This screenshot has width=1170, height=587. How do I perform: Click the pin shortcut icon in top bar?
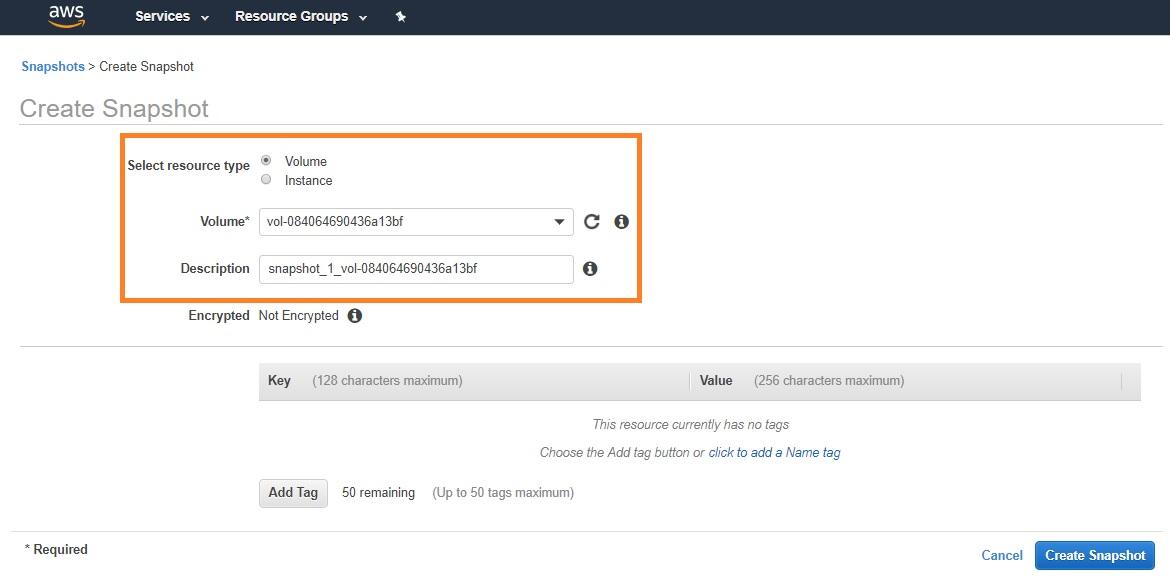pyautogui.click(x=401, y=17)
